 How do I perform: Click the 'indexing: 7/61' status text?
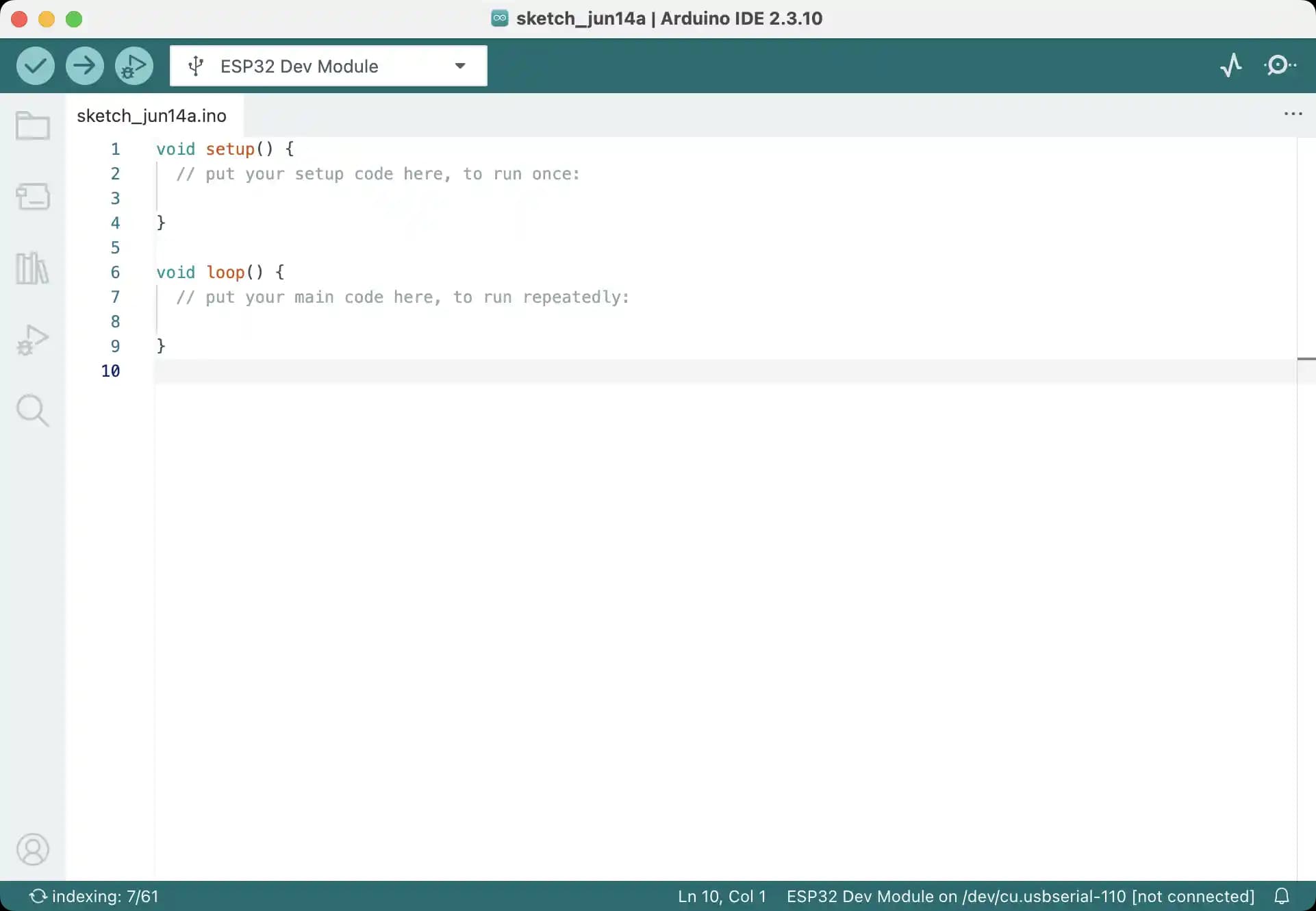click(105, 896)
